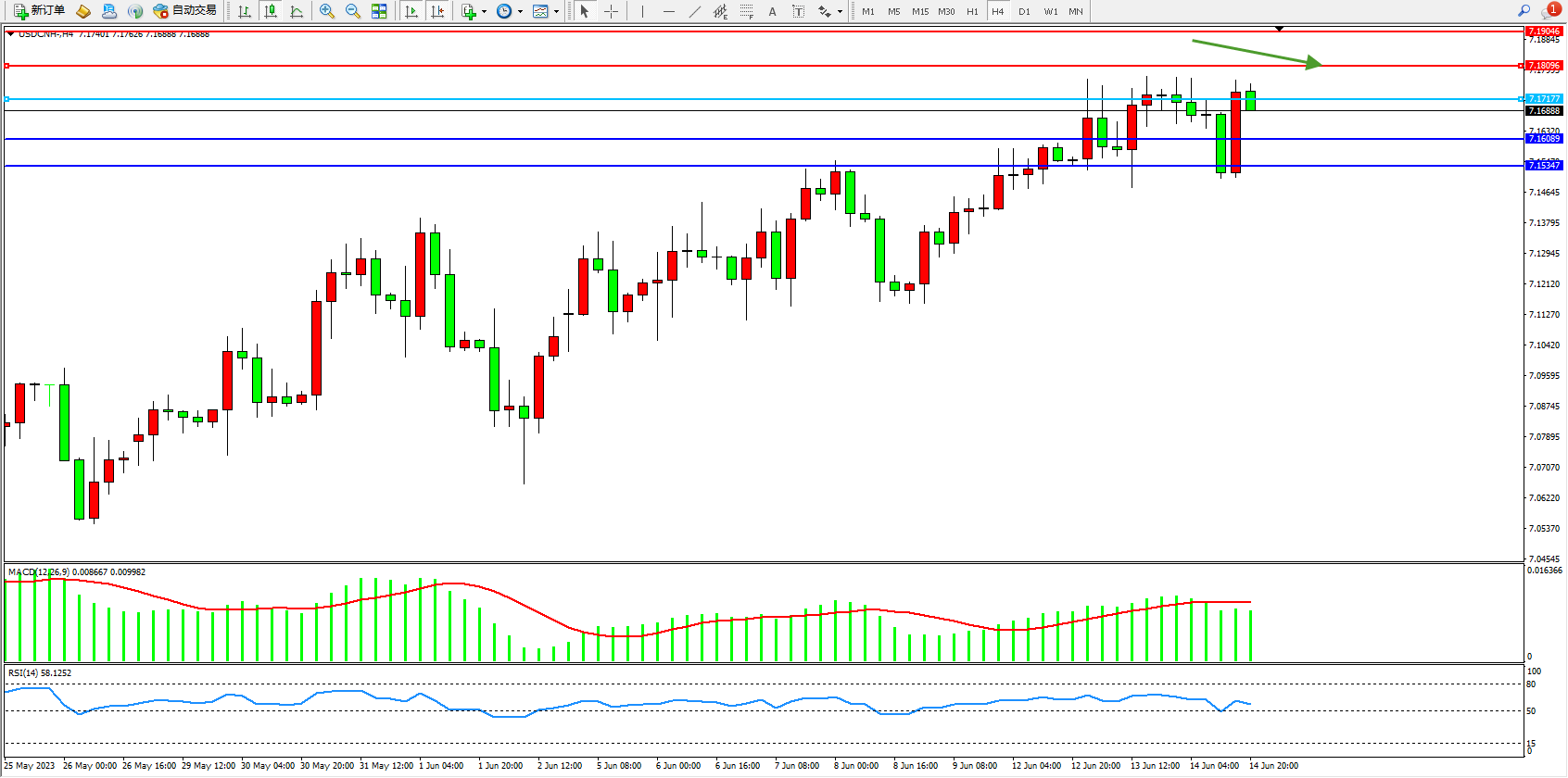Open the indicators list dropdown arrow
1568x778 pixels.
[x=484, y=12]
